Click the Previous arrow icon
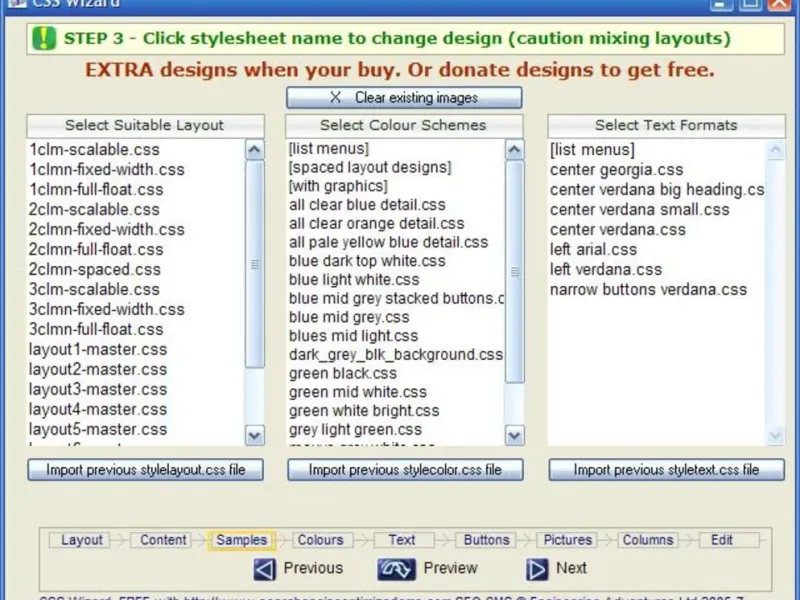This screenshot has width=800, height=600. (264, 569)
